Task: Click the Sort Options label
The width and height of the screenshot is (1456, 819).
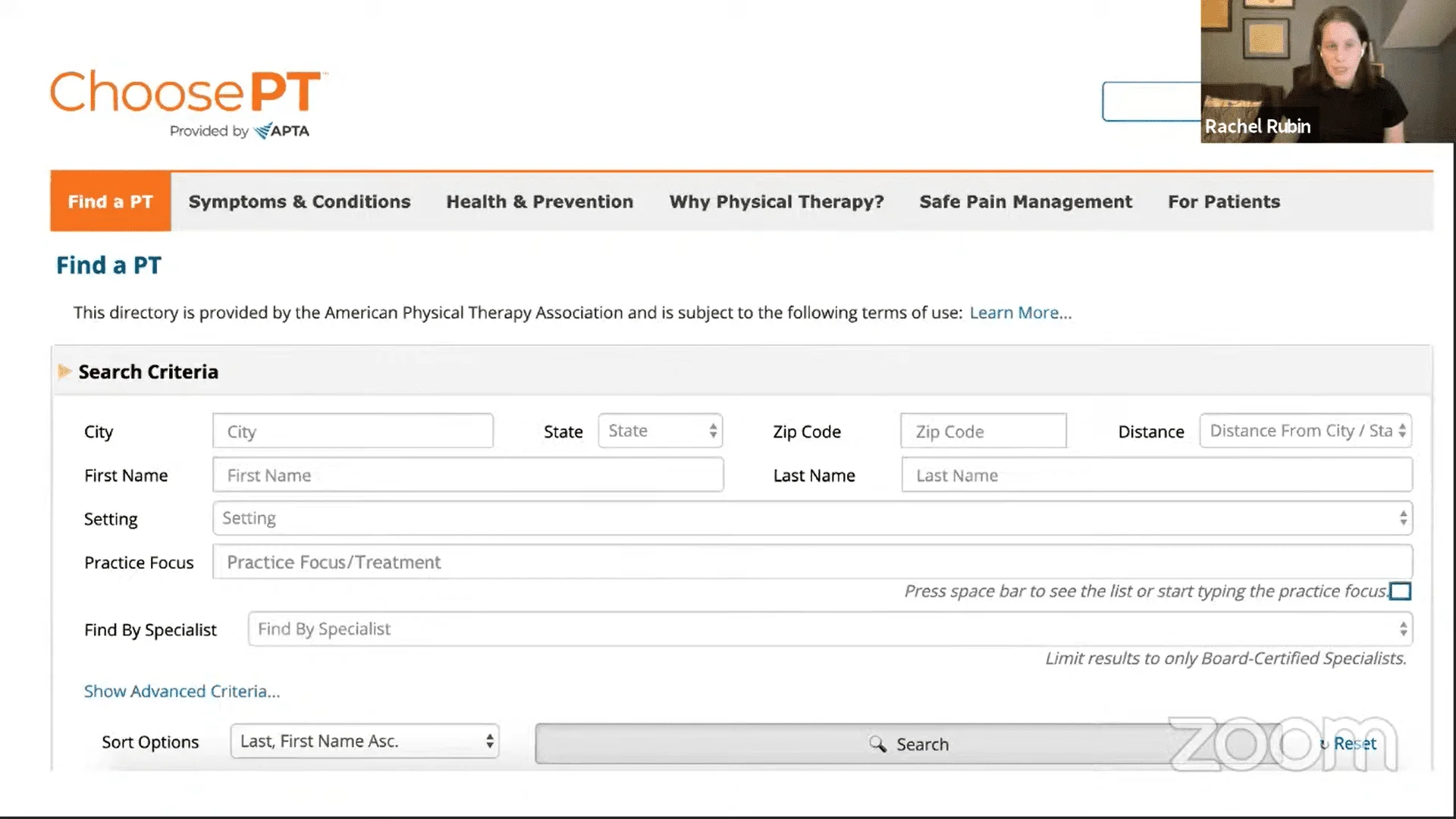Action: click(x=150, y=742)
